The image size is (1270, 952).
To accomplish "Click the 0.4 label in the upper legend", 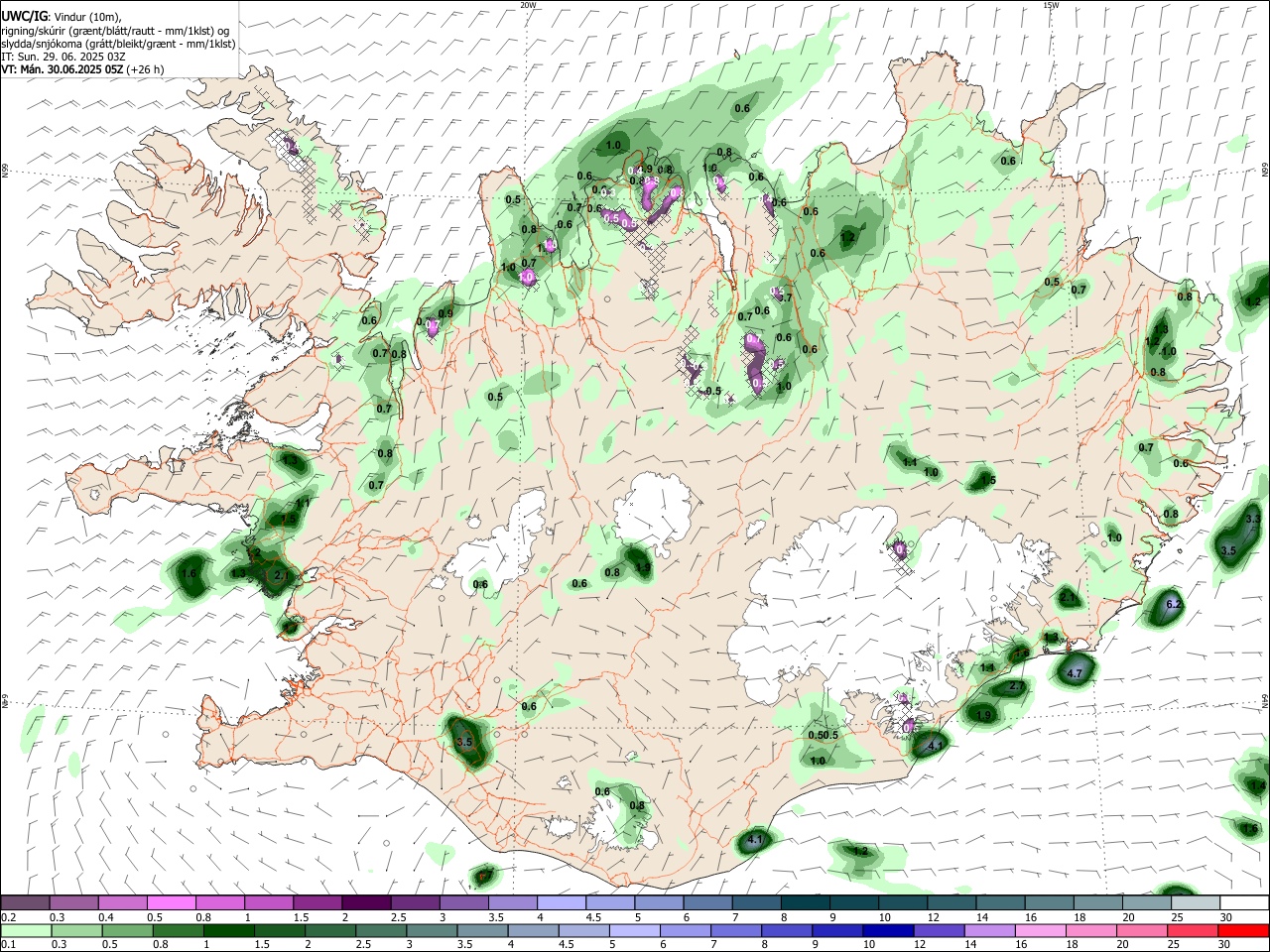I will [x=106, y=917].
